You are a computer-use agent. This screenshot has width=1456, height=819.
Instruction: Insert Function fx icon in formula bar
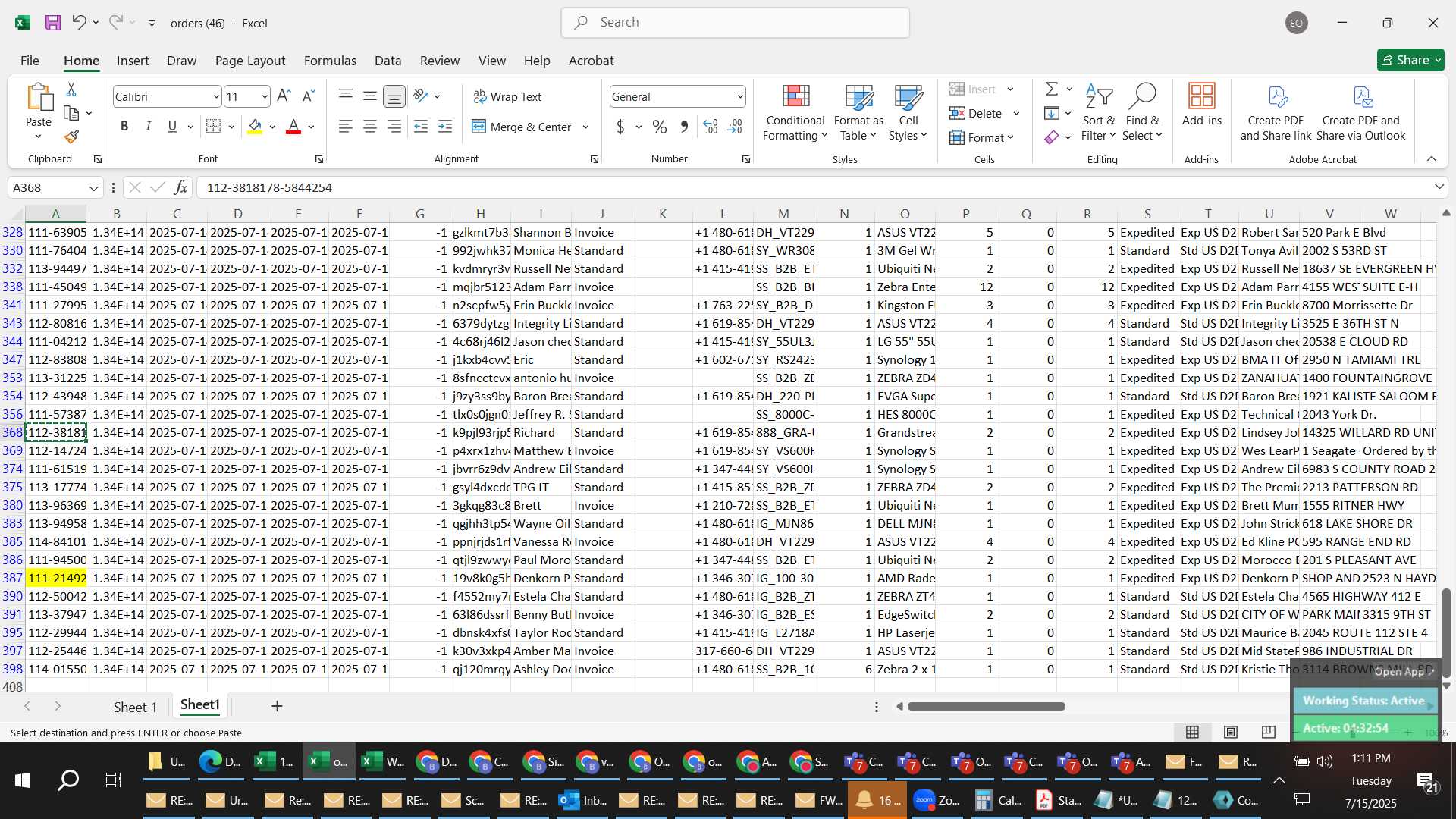[180, 187]
